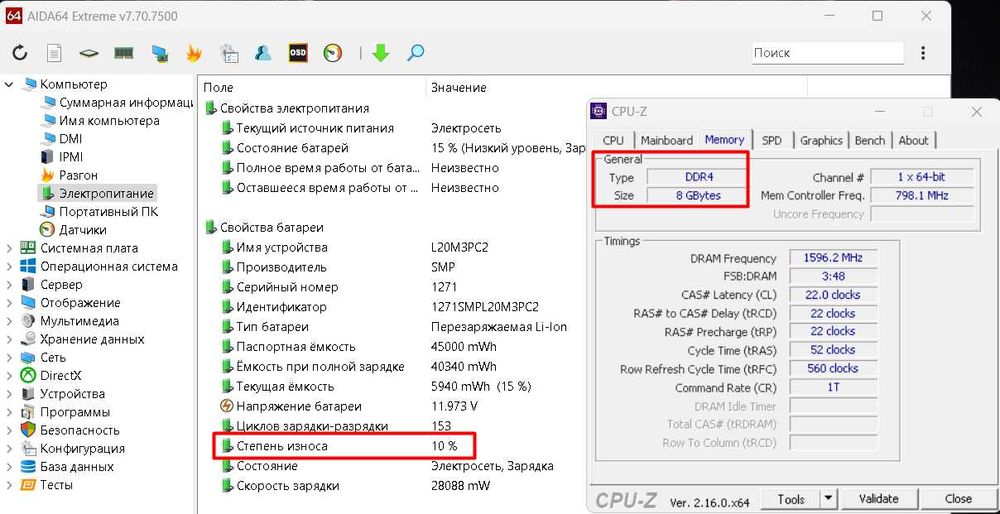The height and width of the screenshot is (514, 1000).
Task: Open the Graphics tab in CPU-Z
Action: click(821, 140)
